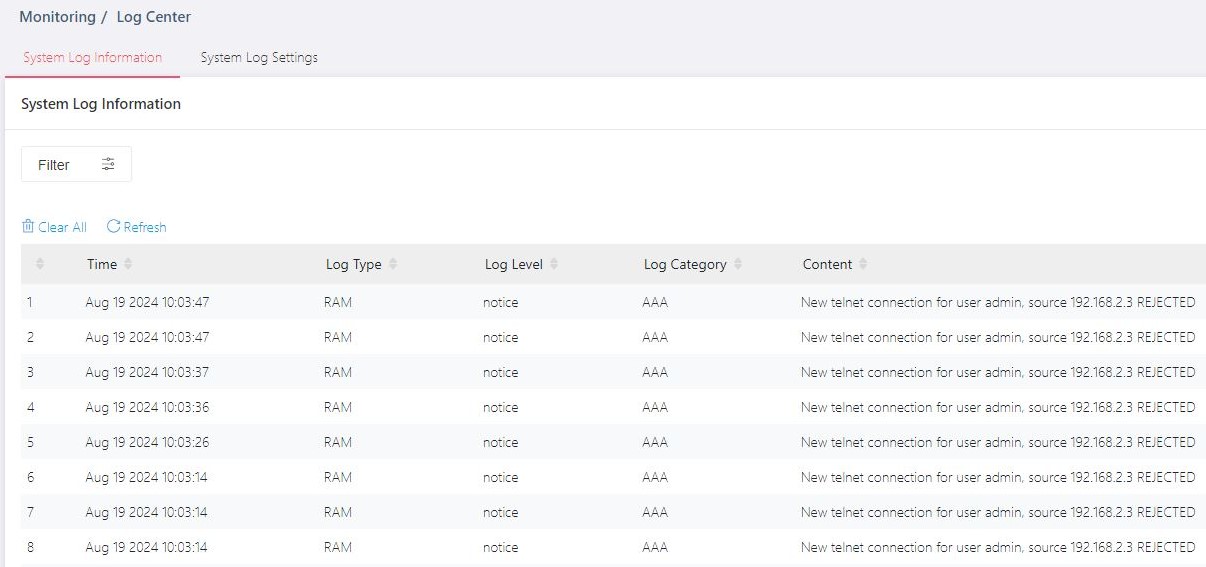Click the Clear All link
Viewport: 1206px width, 567px height.
[62, 227]
